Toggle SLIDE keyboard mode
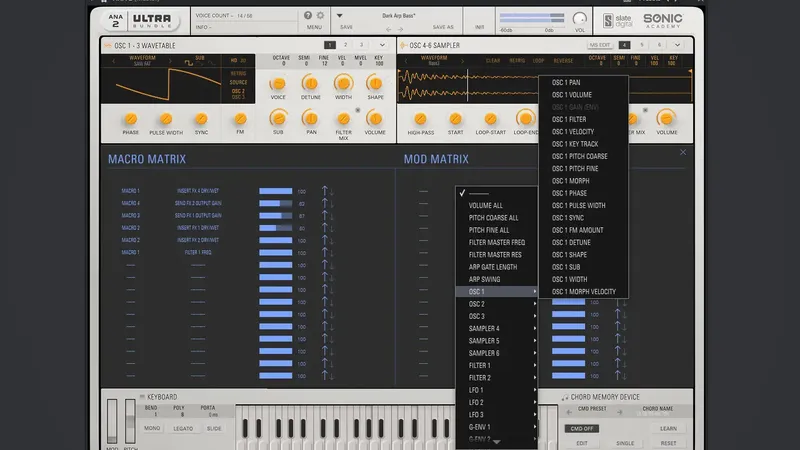Screen dimensions: 800x450 pos(214,429)
